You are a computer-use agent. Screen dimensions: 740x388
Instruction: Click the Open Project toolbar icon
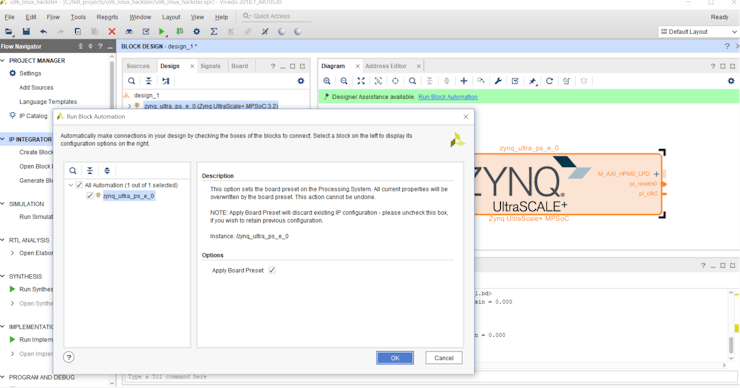[8, 32]
